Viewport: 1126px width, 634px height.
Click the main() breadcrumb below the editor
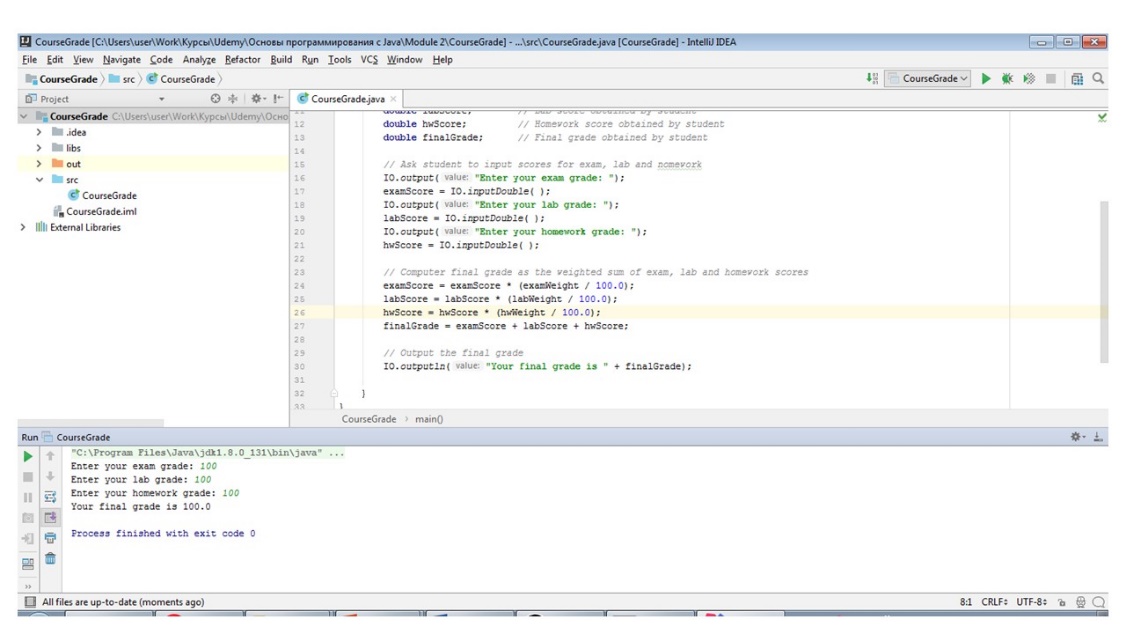[429, 419]
